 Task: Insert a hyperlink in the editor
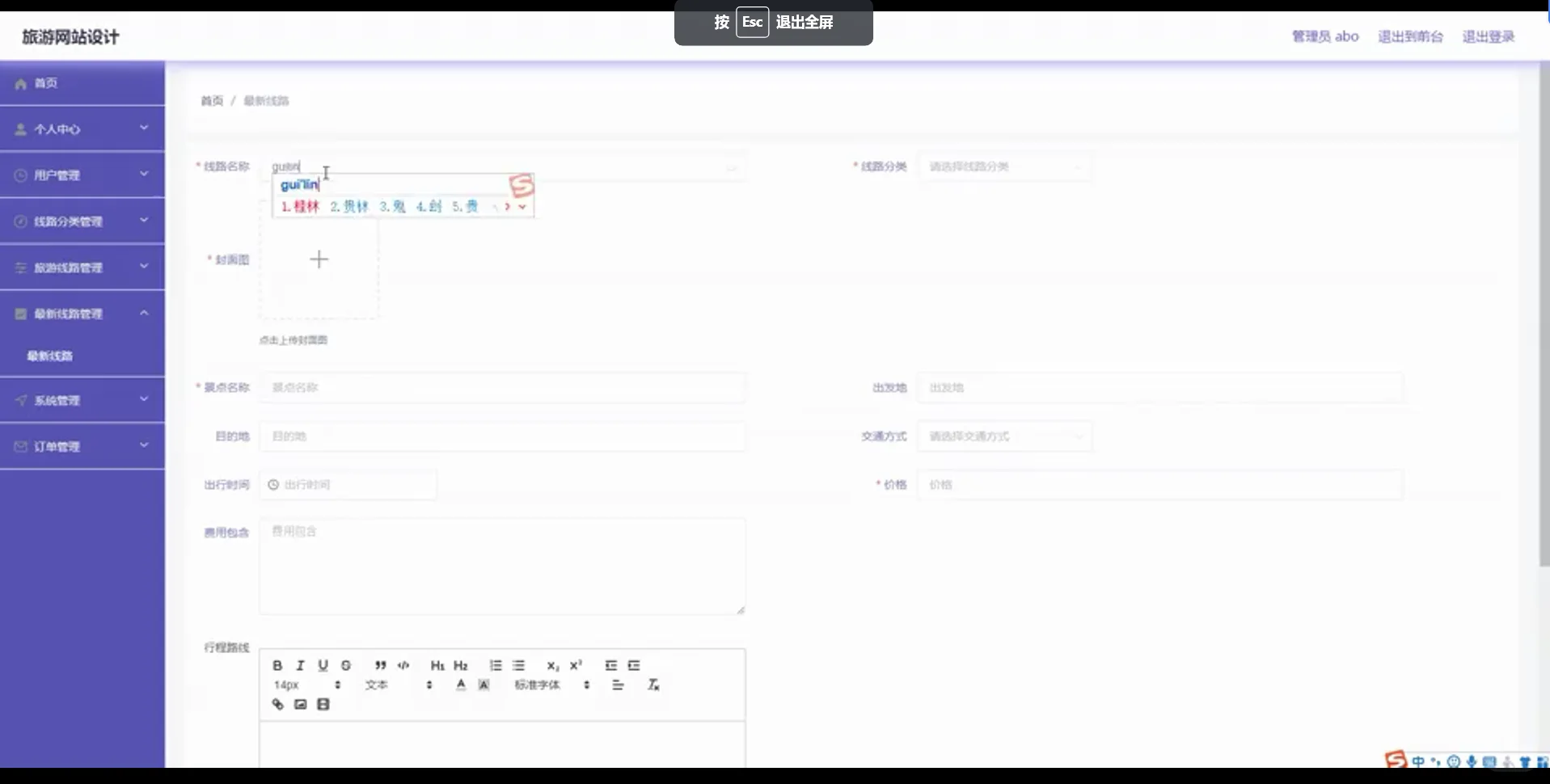(277, 704)
